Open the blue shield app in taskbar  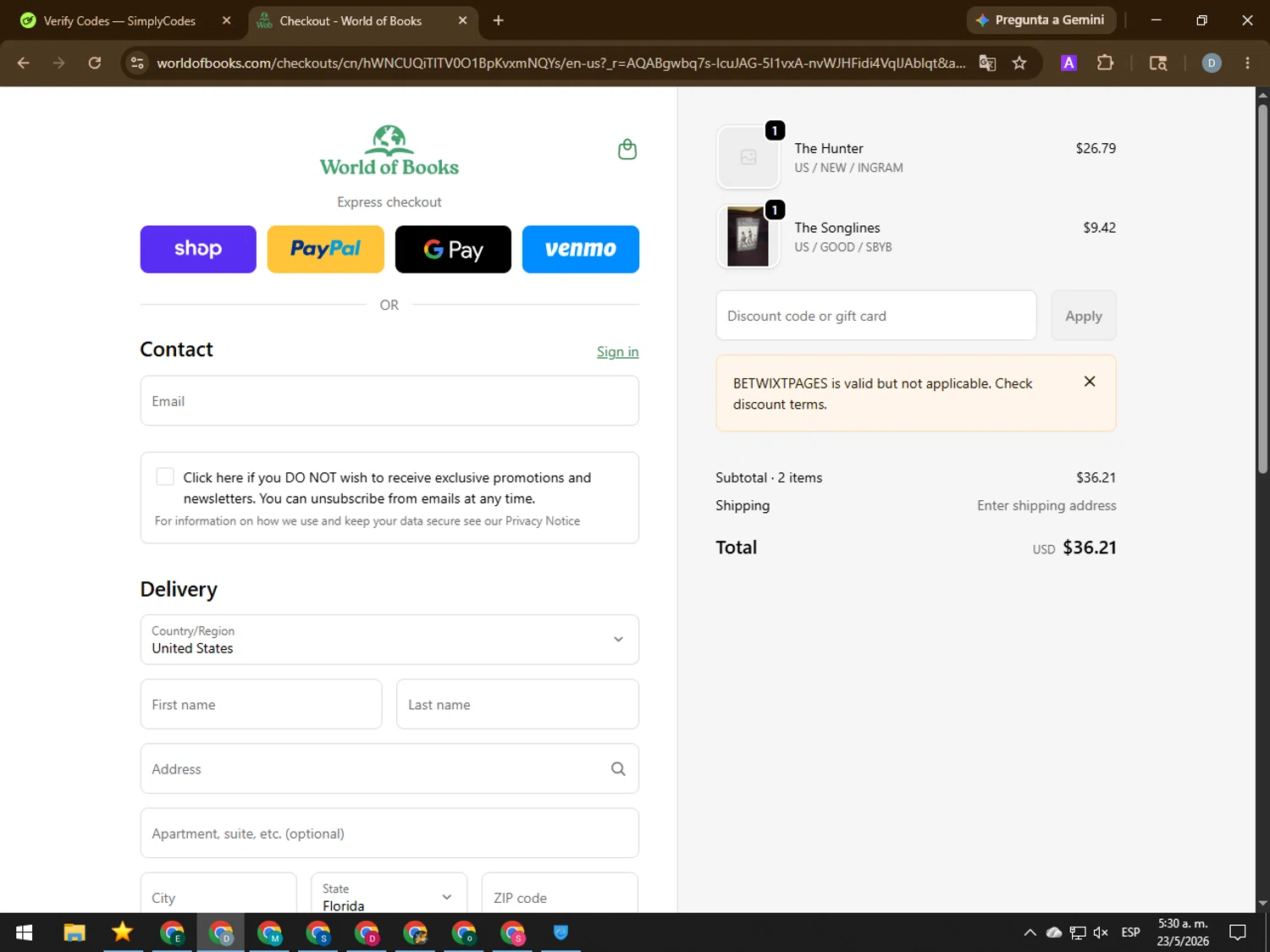point(560,933)
